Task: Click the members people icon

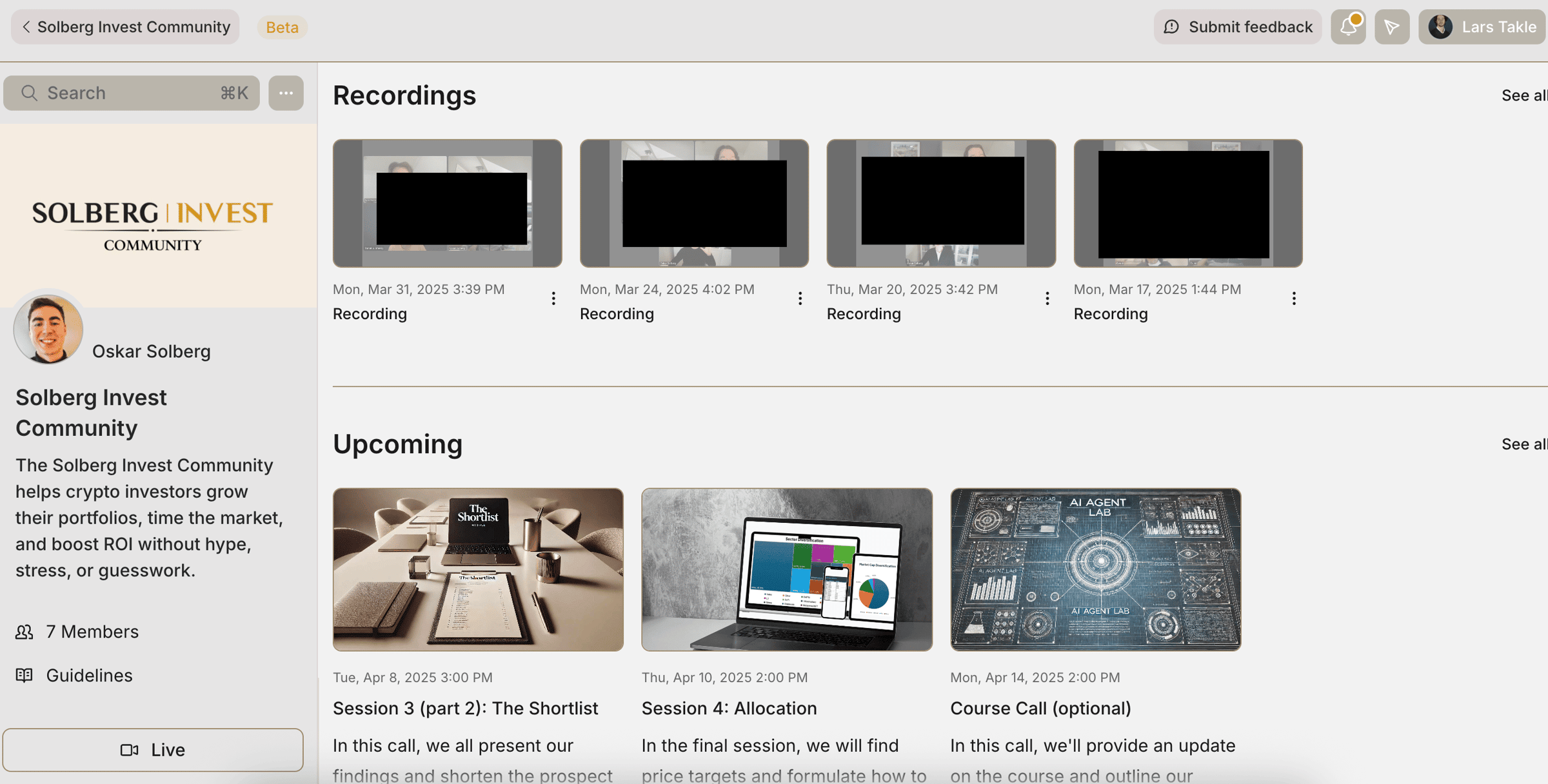Action: (25, 632)
